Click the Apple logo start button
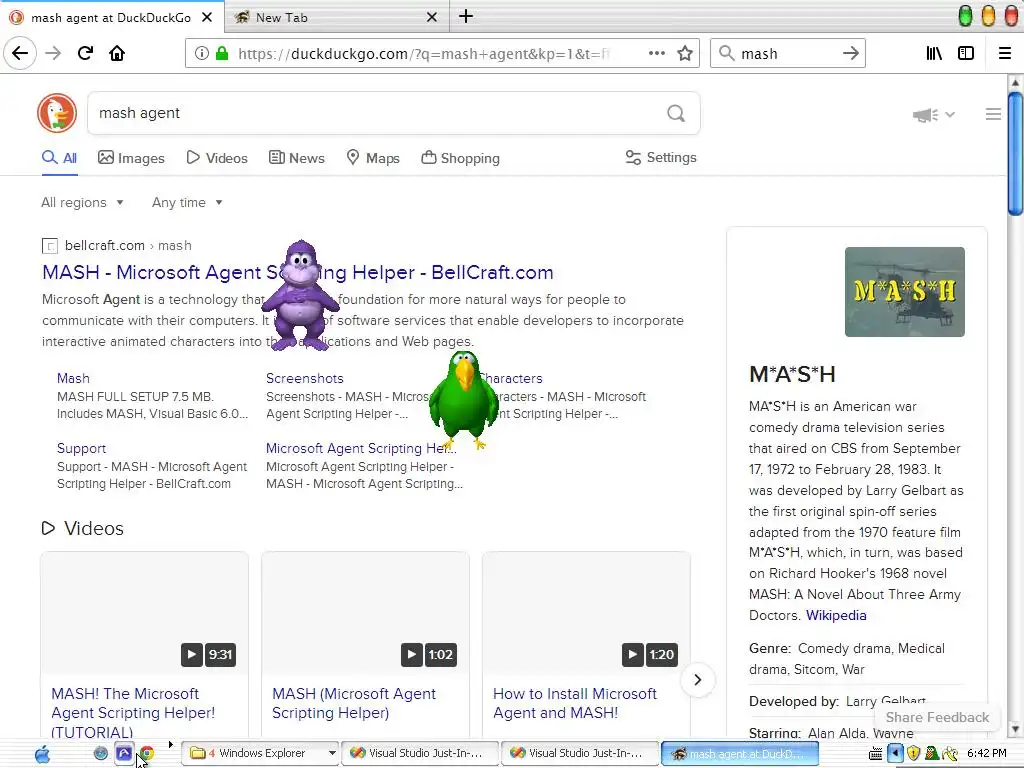 (x=42, y=754)
